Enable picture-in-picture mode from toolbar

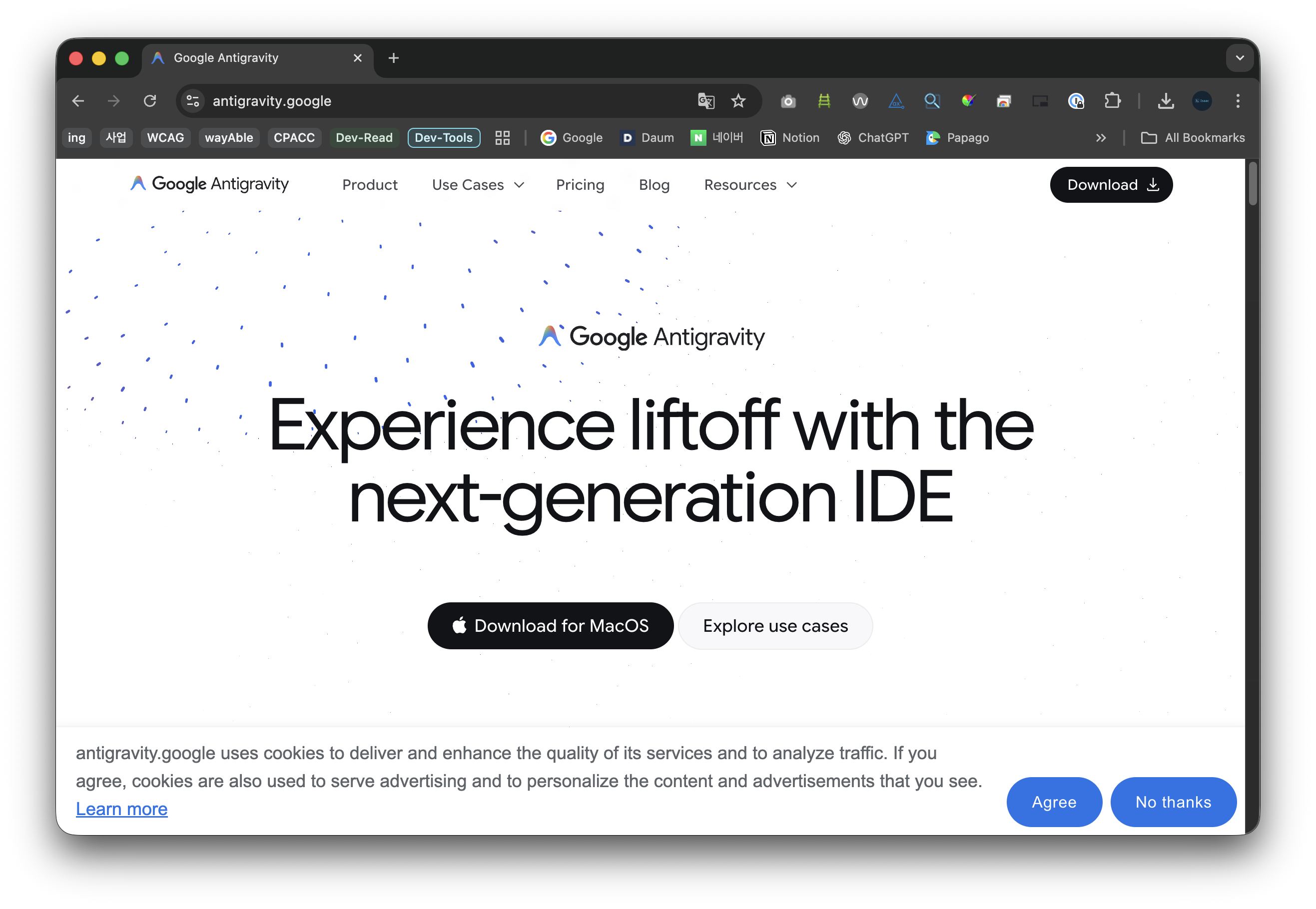pyautogui.click(x=1040, y=101)
